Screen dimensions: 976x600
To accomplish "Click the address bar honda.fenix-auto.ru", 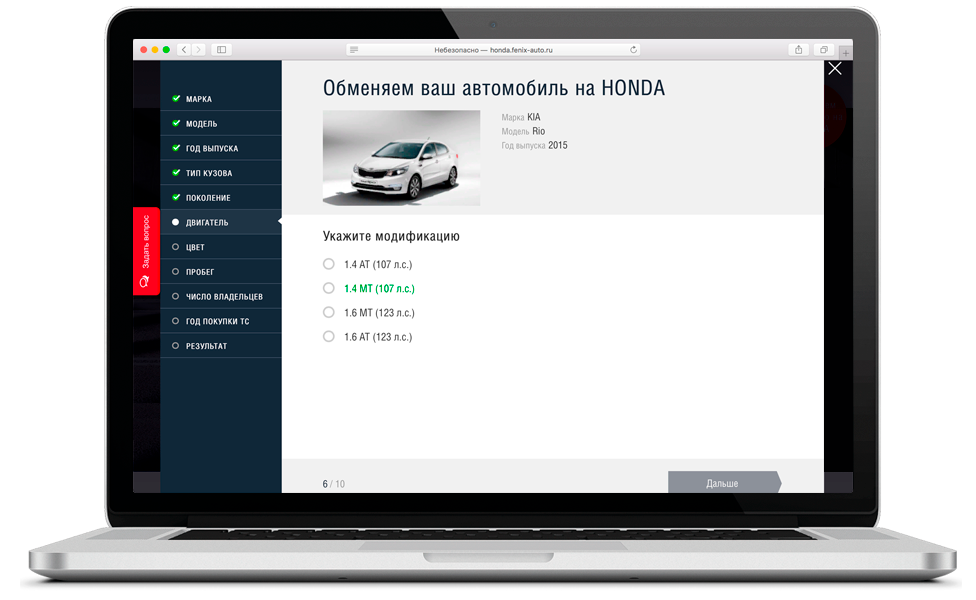I will (x=493, y=50).
